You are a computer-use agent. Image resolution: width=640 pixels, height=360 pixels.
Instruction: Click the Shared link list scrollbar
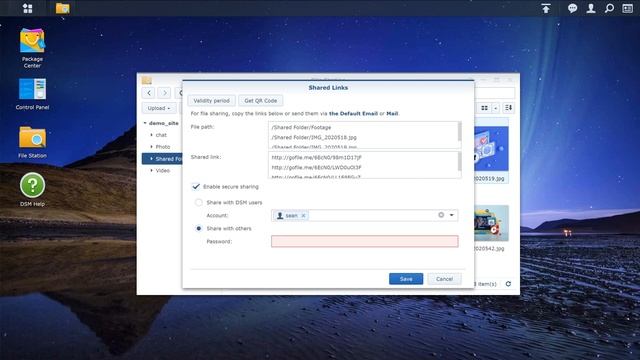(460, 161)
